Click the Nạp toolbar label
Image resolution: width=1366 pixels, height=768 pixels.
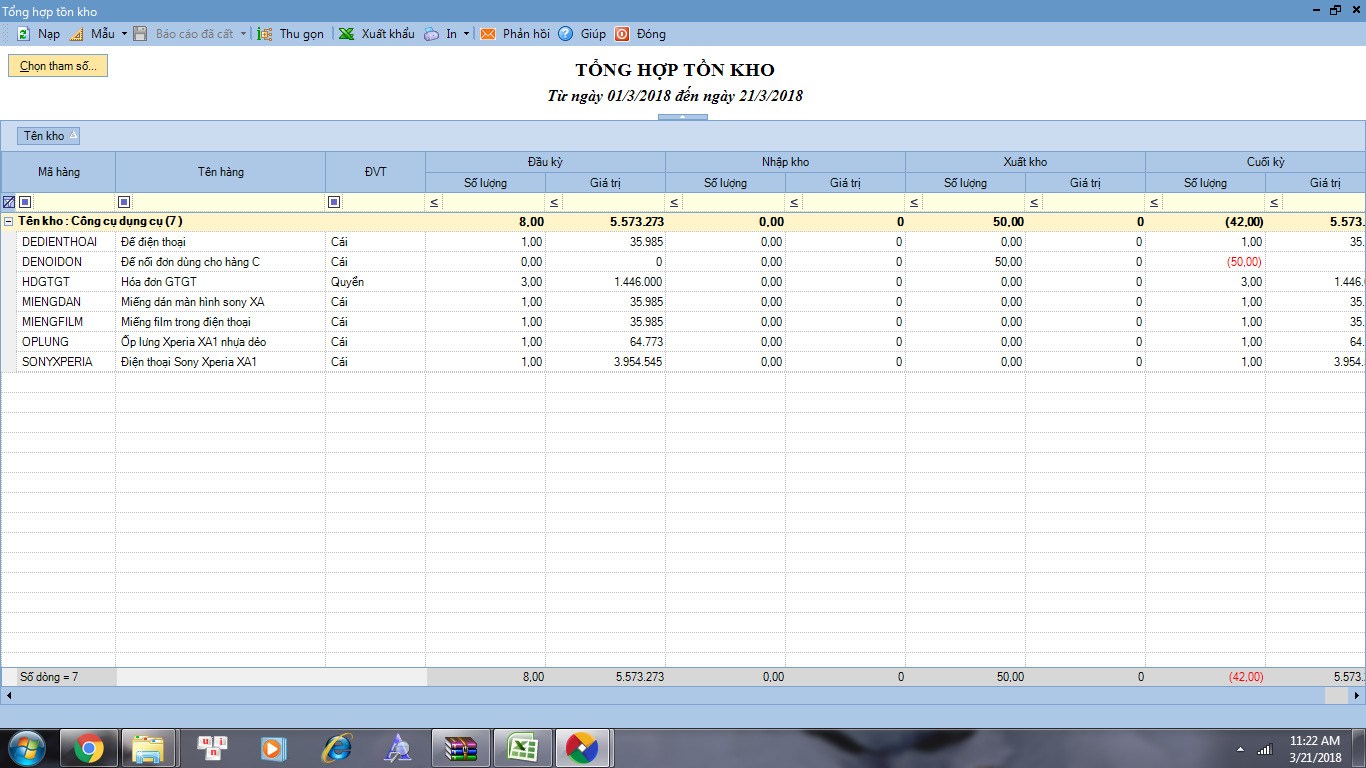[x=49, y=34]
